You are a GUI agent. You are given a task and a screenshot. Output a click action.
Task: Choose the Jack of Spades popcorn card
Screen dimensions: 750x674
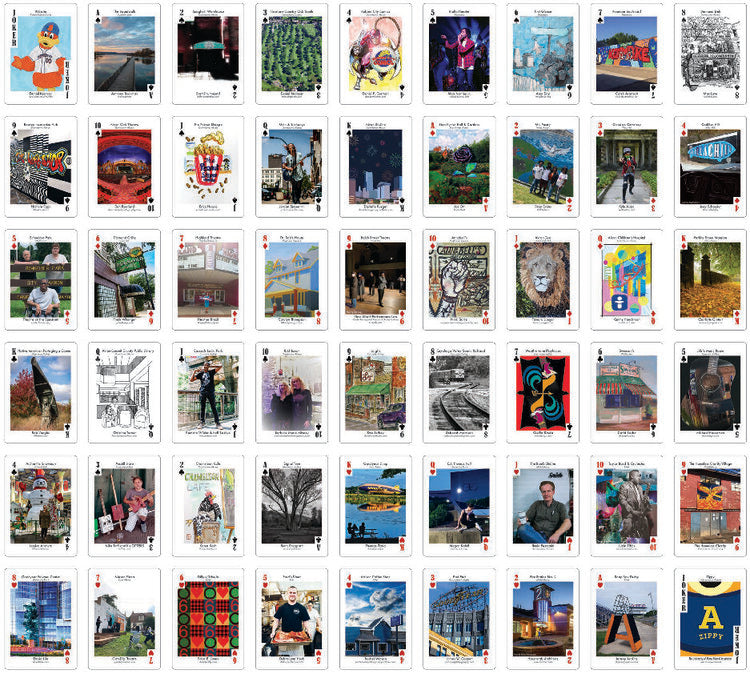coord(208,167)
